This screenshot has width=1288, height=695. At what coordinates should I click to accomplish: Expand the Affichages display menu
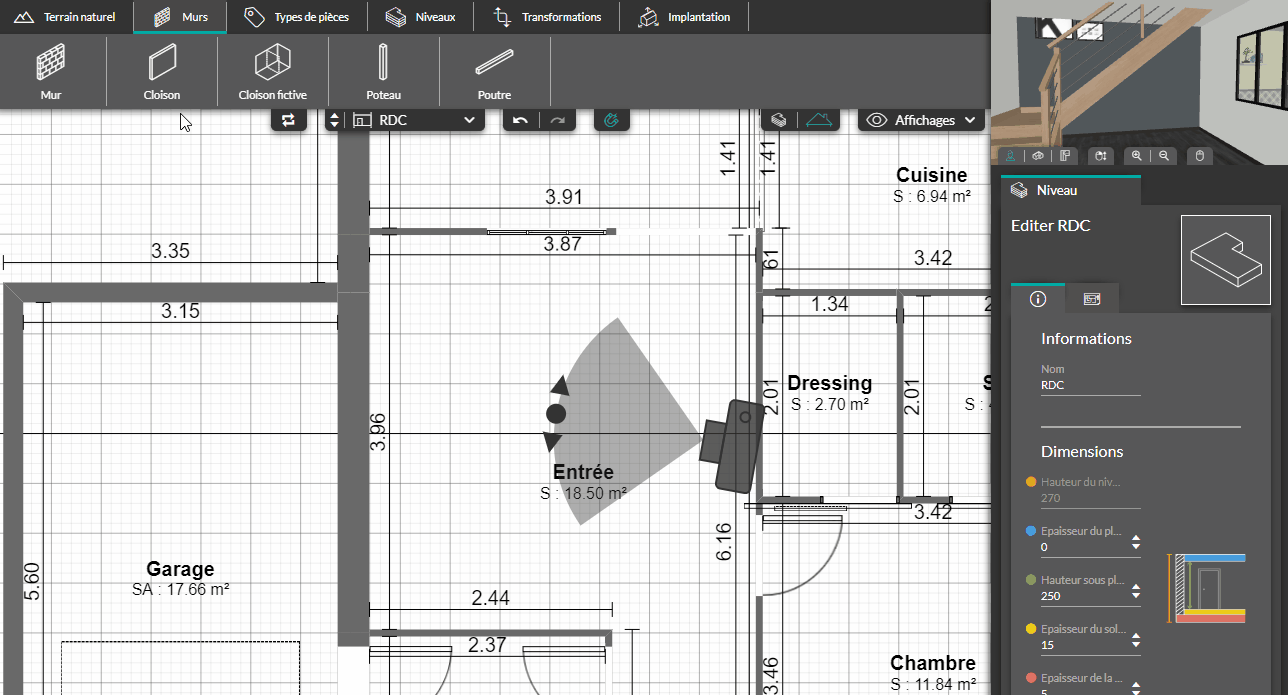(x=921, y=120)
